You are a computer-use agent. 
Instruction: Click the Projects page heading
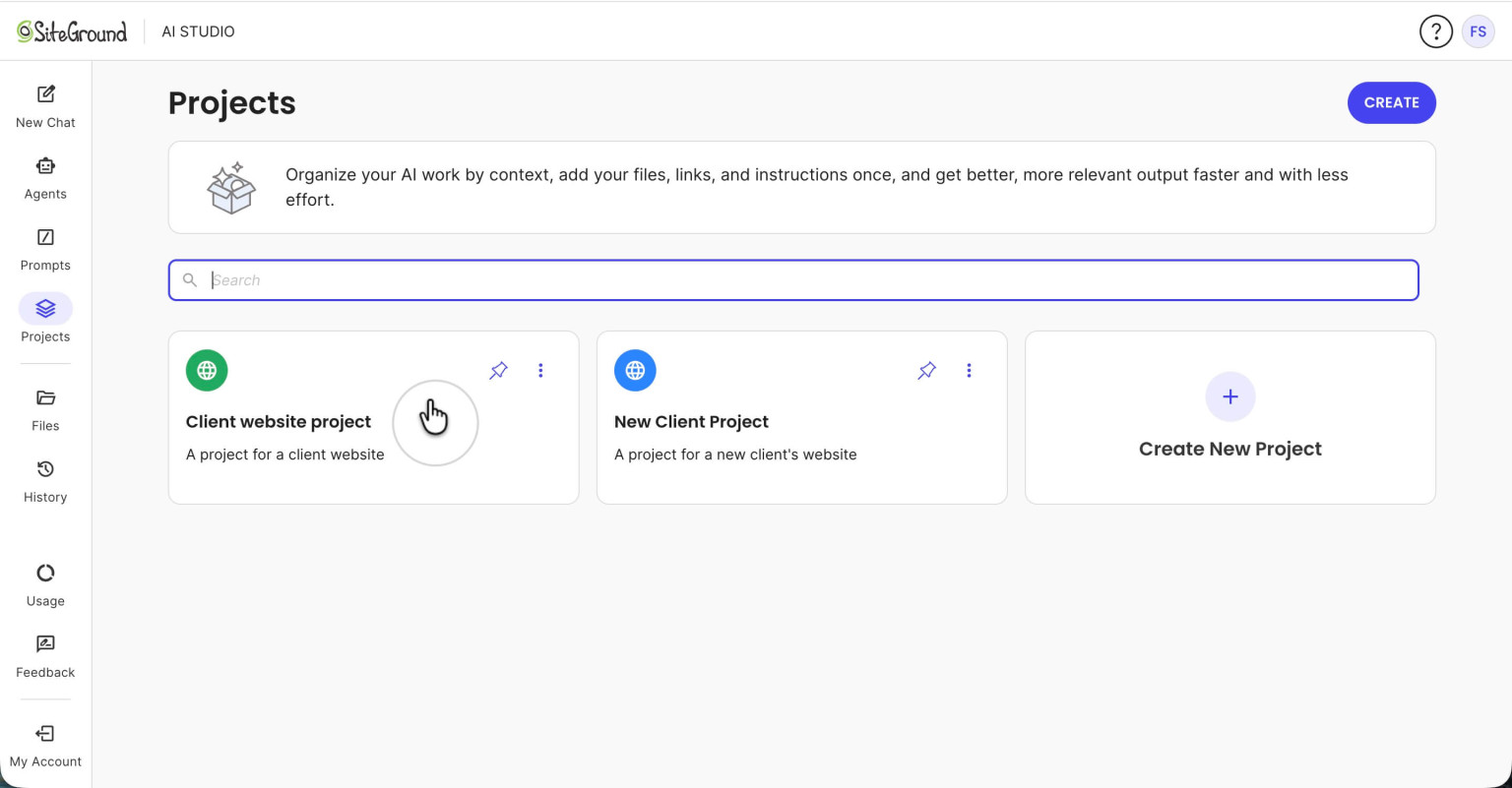tap(232, 103)
